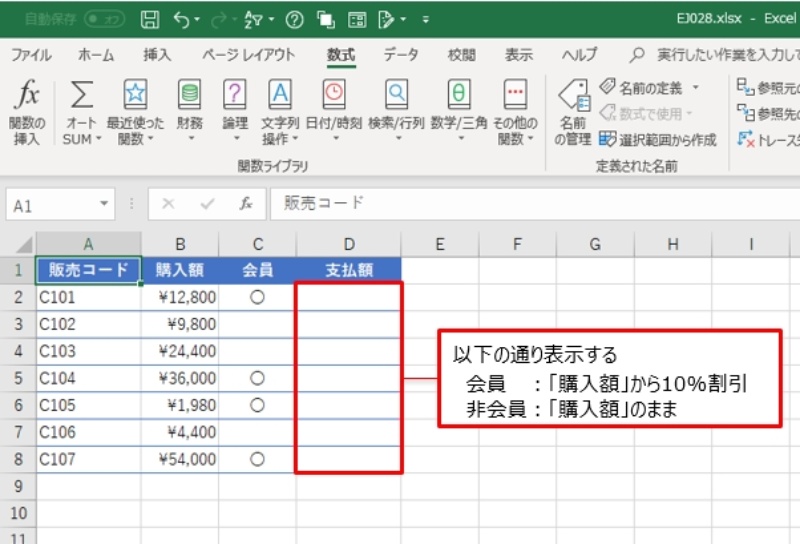800x544 pixels.
Task: Open the 論理 logical functions icon
Action: click(235, 97)
